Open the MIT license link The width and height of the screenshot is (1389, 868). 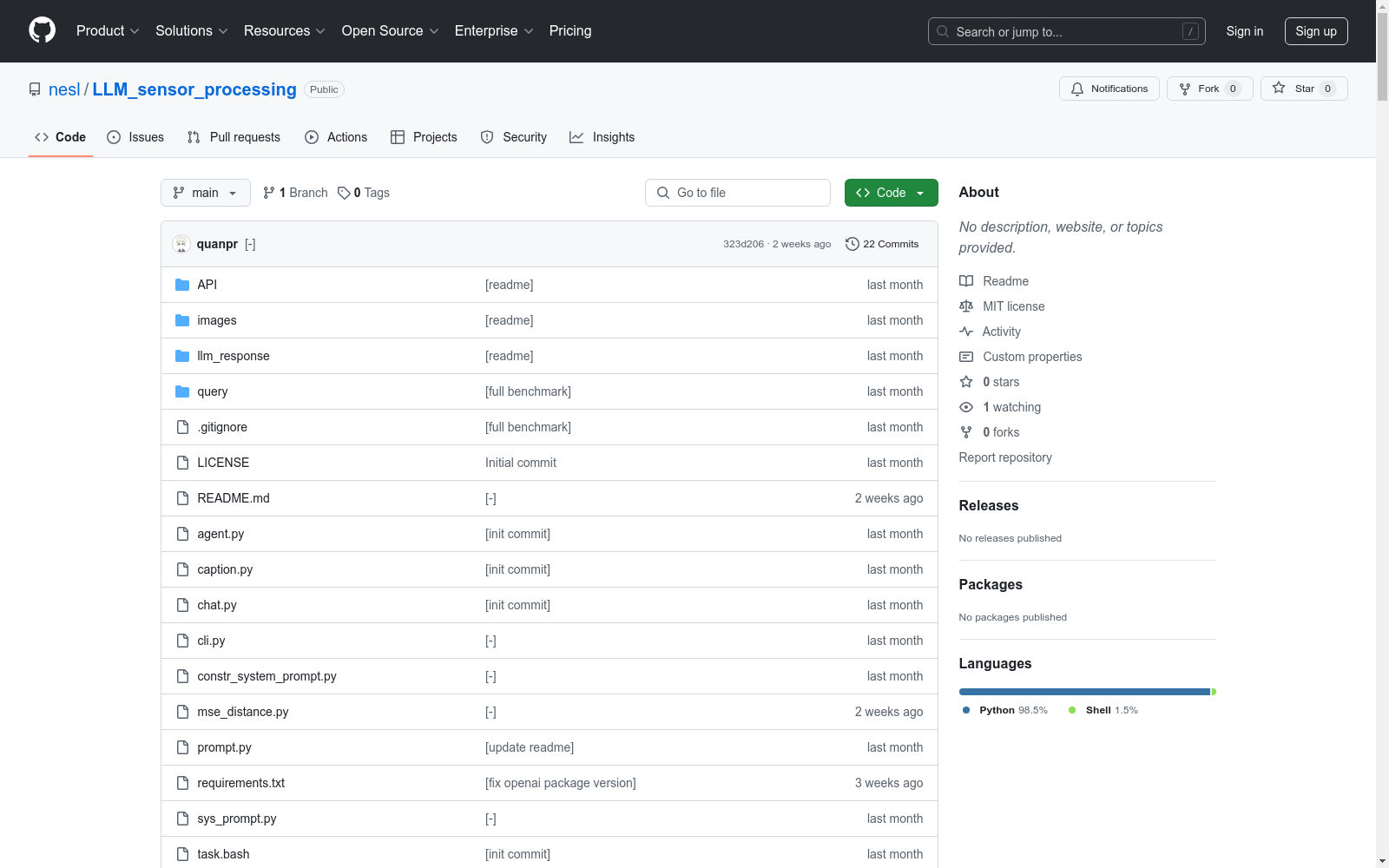tap(1013, 306)
